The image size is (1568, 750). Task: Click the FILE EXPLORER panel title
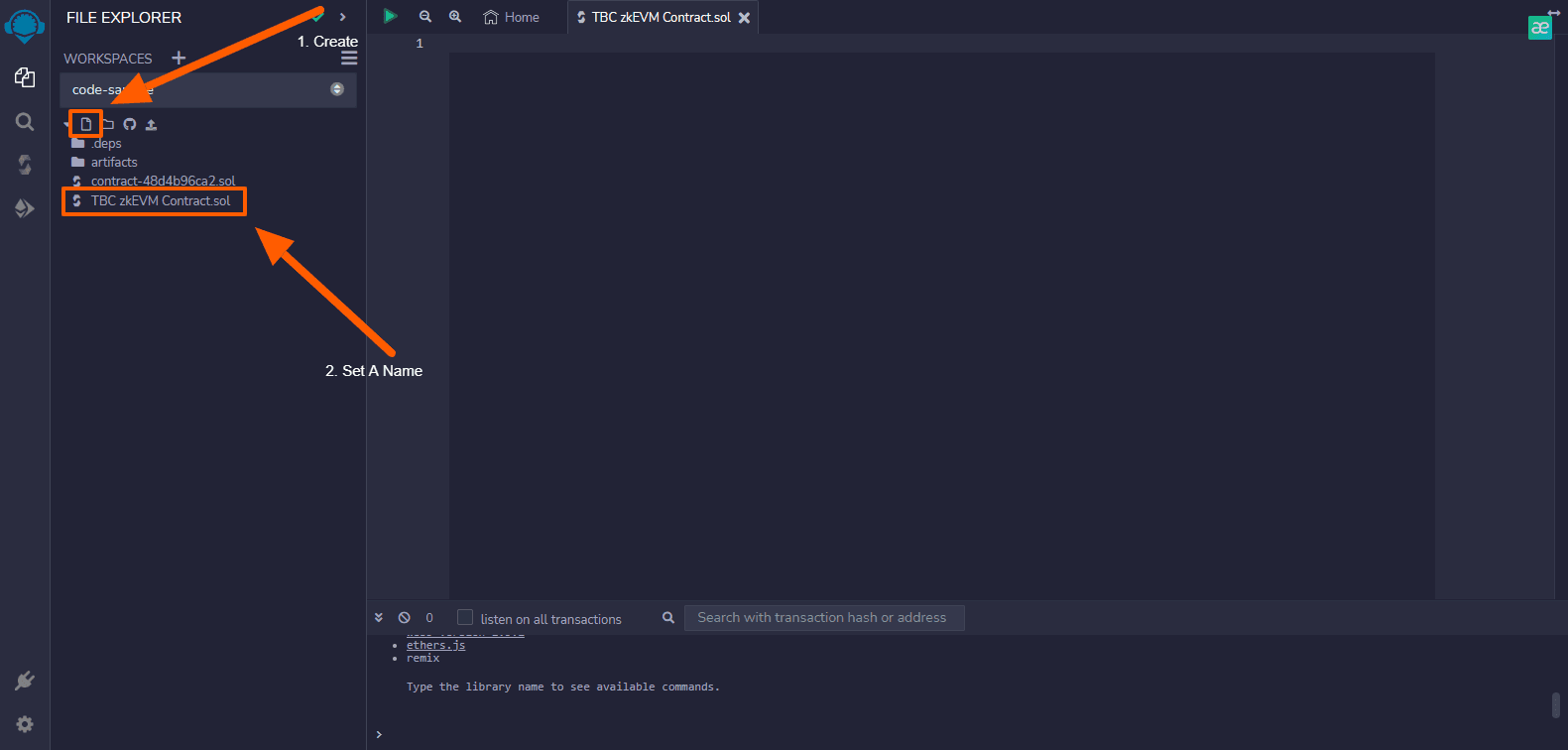[124, 17]
